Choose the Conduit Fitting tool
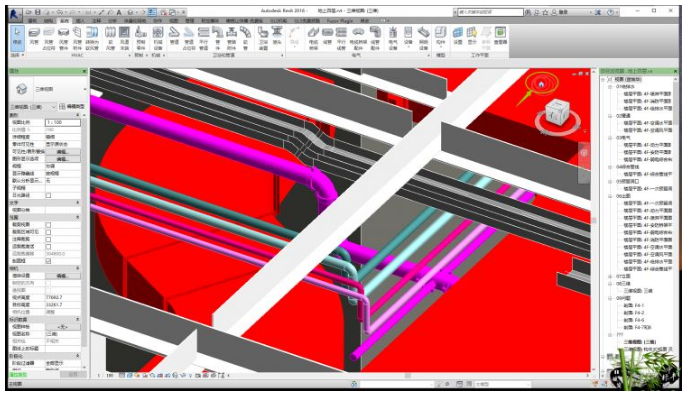 (x=375, y=37)
